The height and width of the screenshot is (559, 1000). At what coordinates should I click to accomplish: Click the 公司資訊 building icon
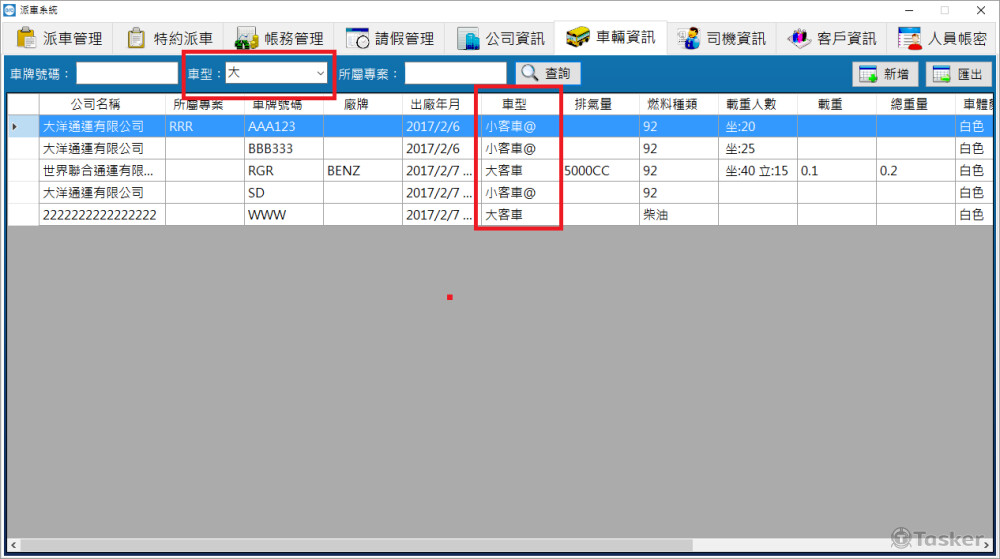468,39
